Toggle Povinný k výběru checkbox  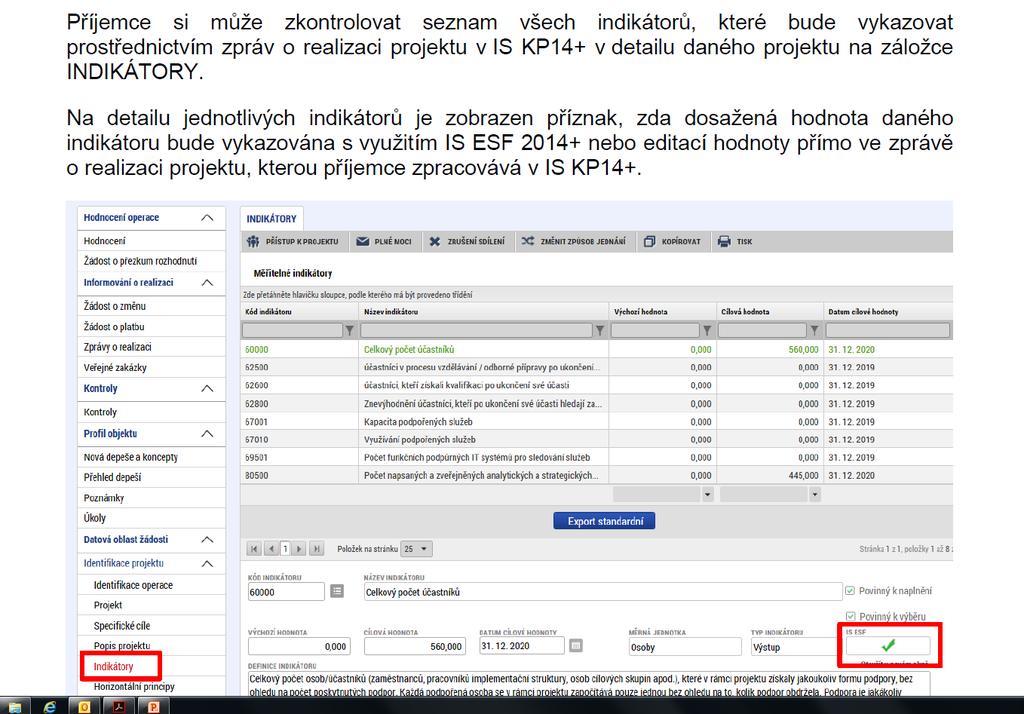[x=850, y=616]
